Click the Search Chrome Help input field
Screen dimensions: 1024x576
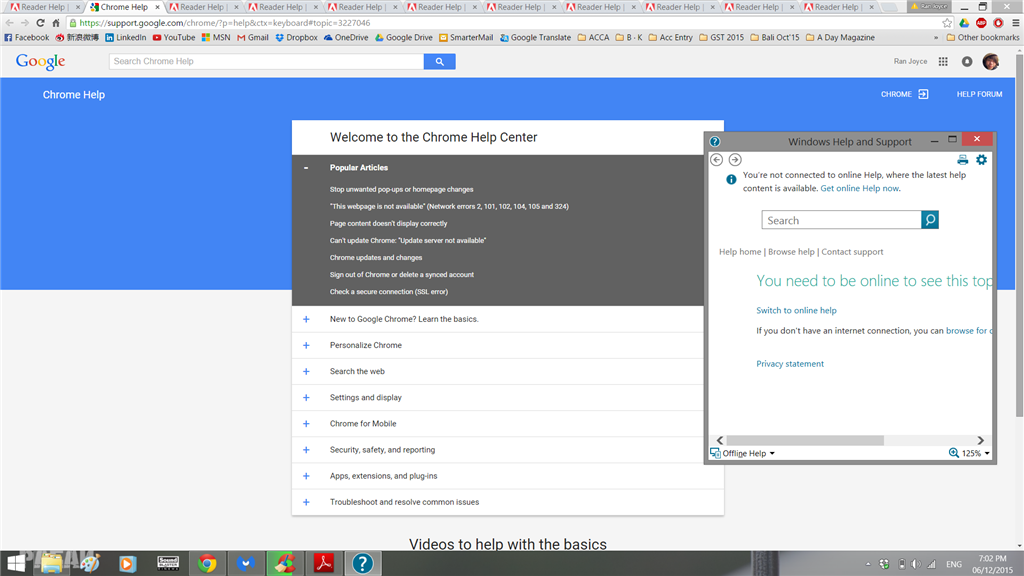click(x=266, y=61)
